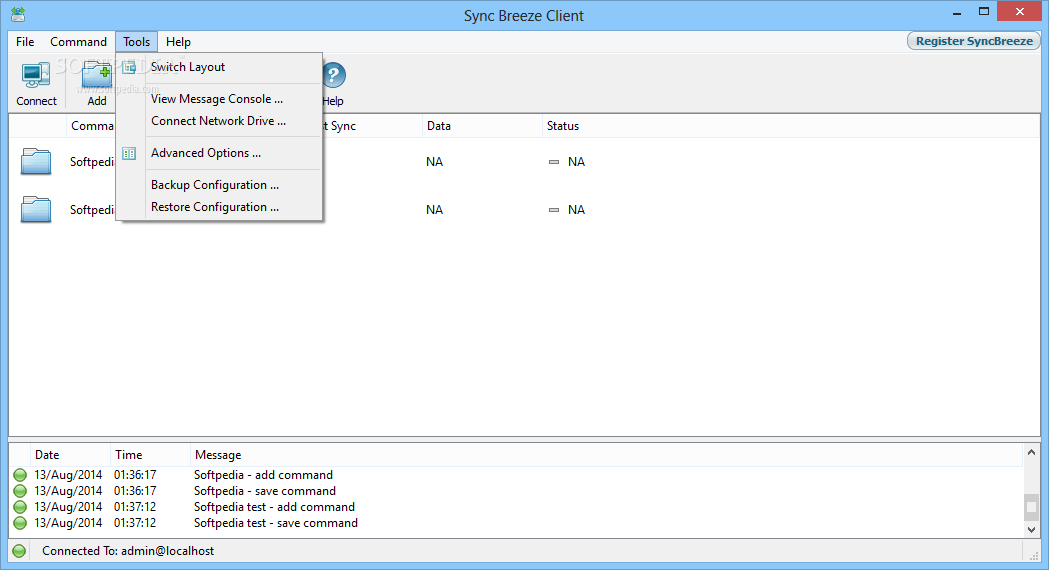The width and height of the screenshot is (1049, 570).
Task: Click the NA data value in first row
Action: tap(434, 162)
